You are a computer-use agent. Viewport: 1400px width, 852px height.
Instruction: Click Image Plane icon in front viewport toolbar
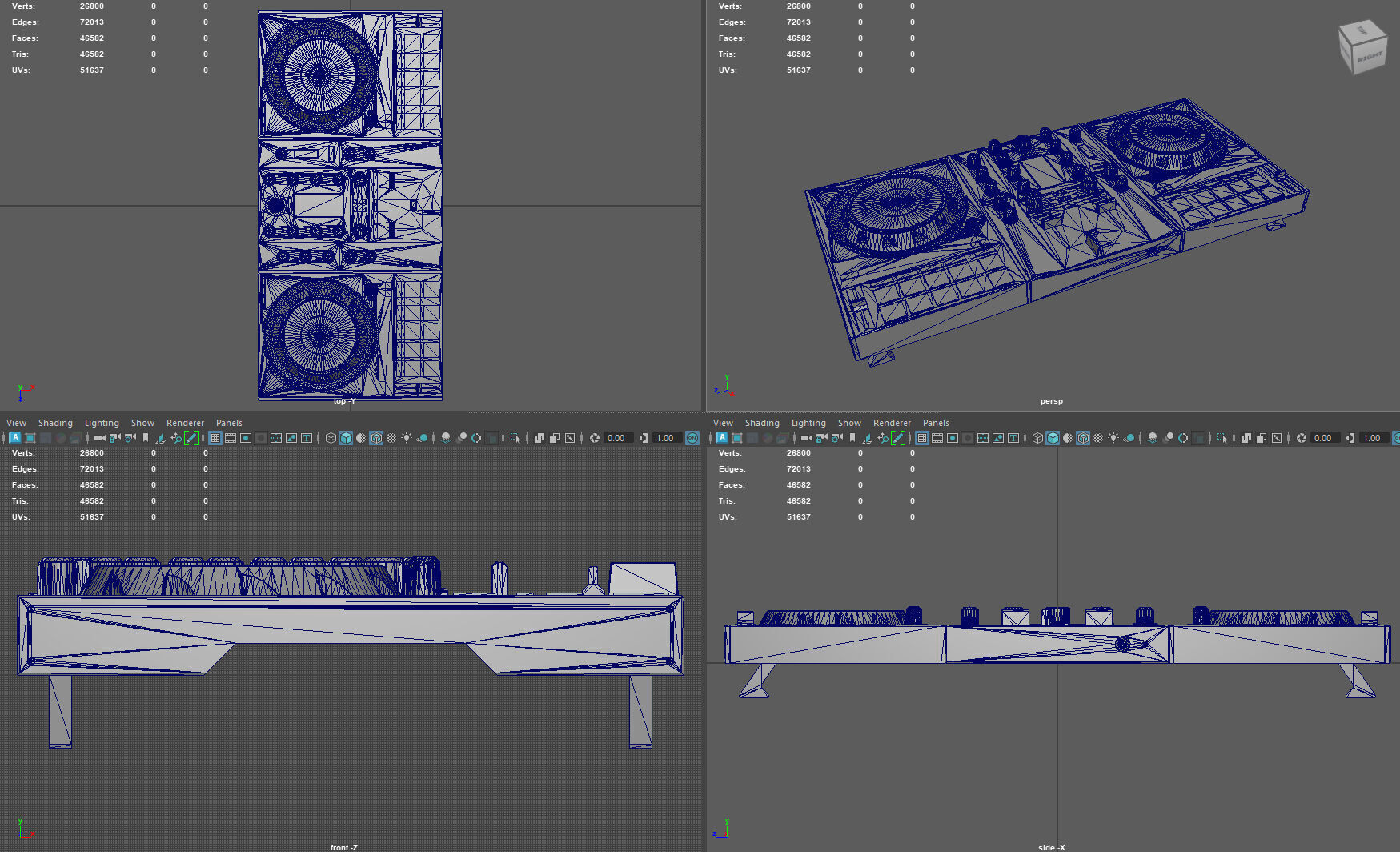pyautogui.click(x=160, y=438)
